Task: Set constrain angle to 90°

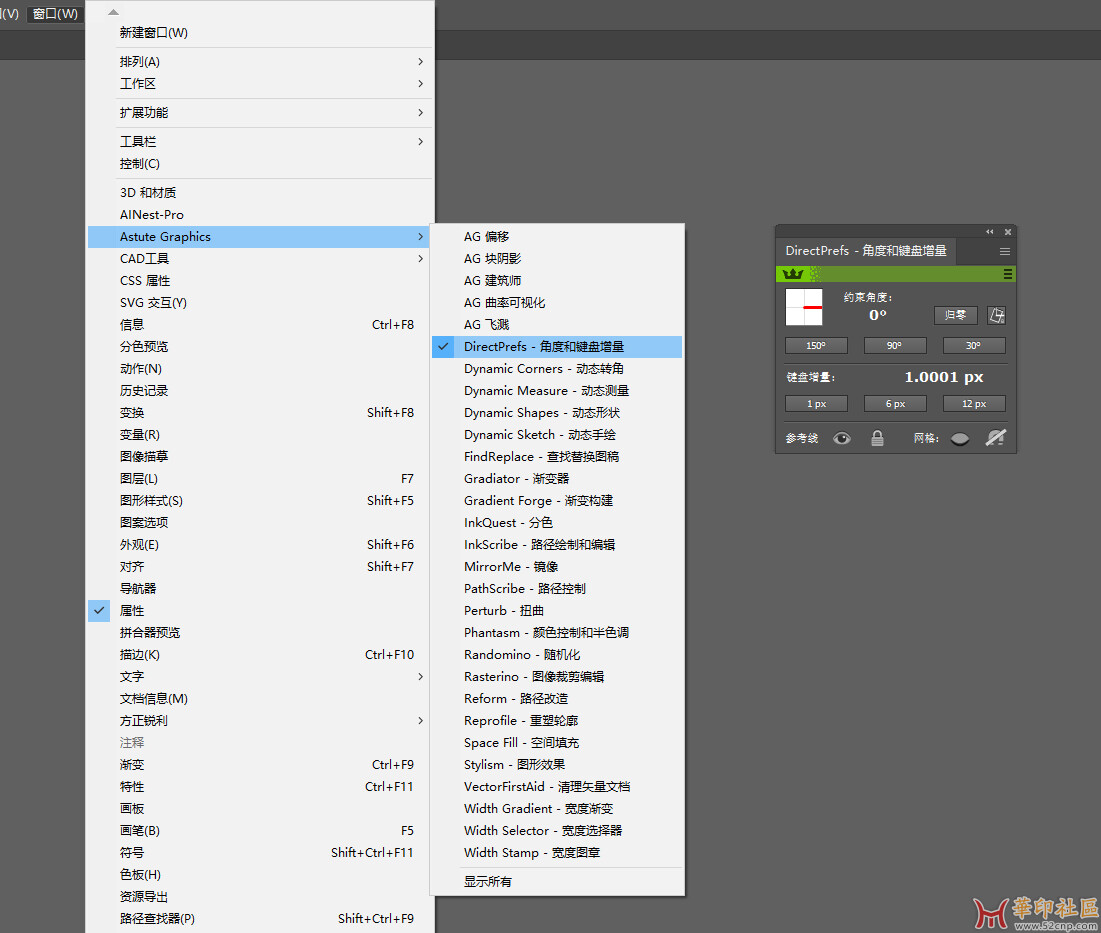Action: tap(895, 345)
